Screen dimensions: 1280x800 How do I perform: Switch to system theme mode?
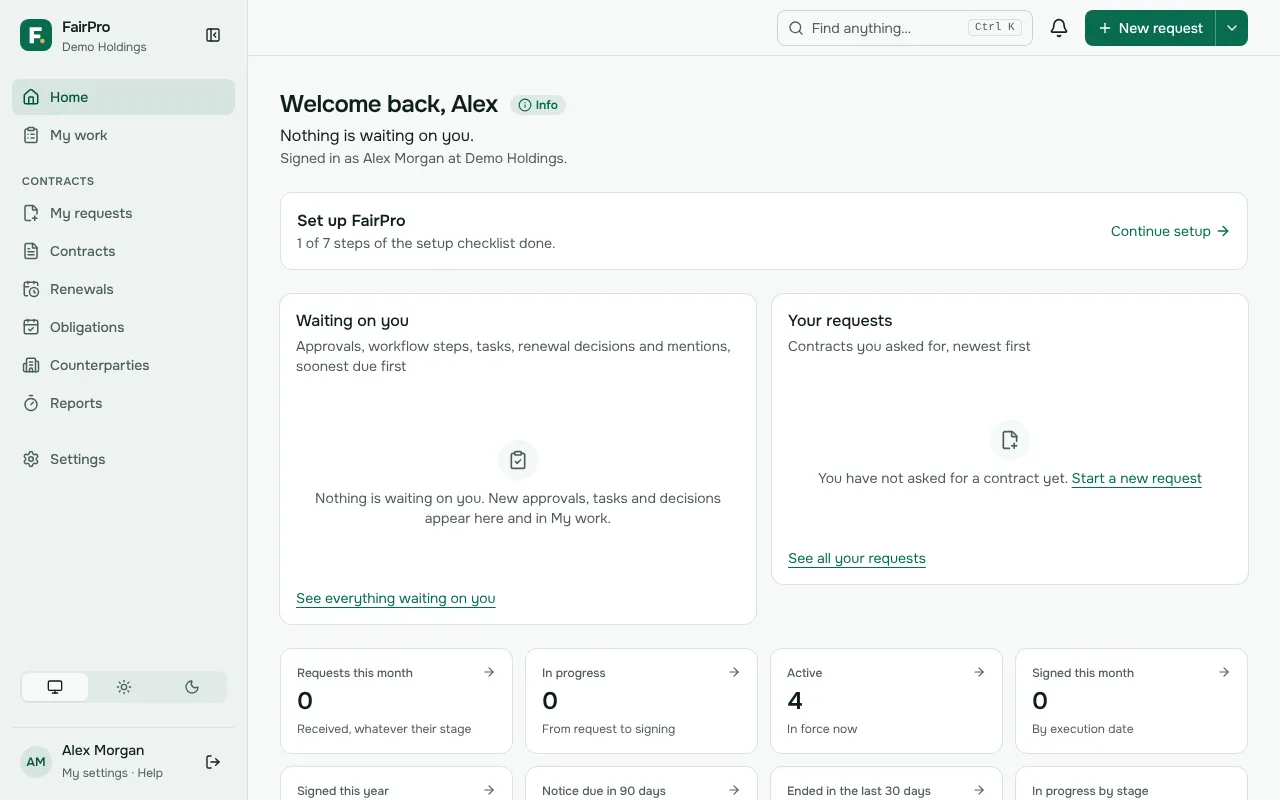point(55,687)
